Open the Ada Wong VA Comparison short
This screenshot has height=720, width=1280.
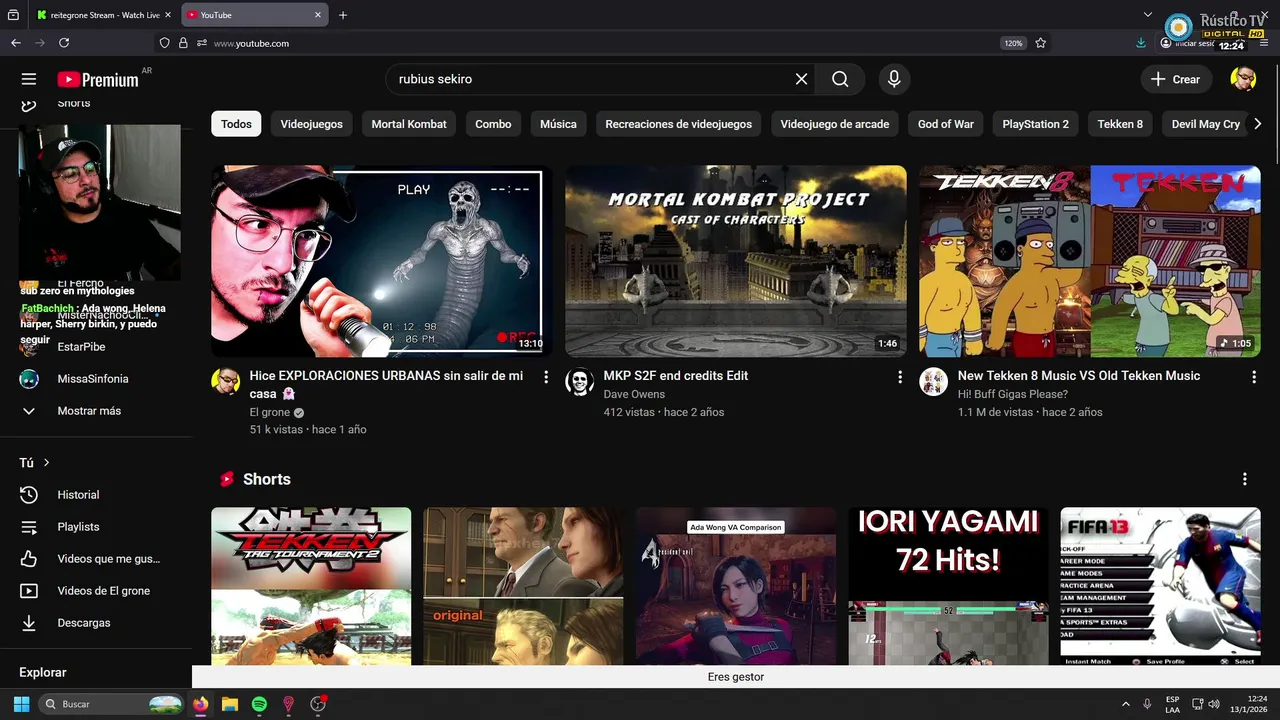point(736,586)
